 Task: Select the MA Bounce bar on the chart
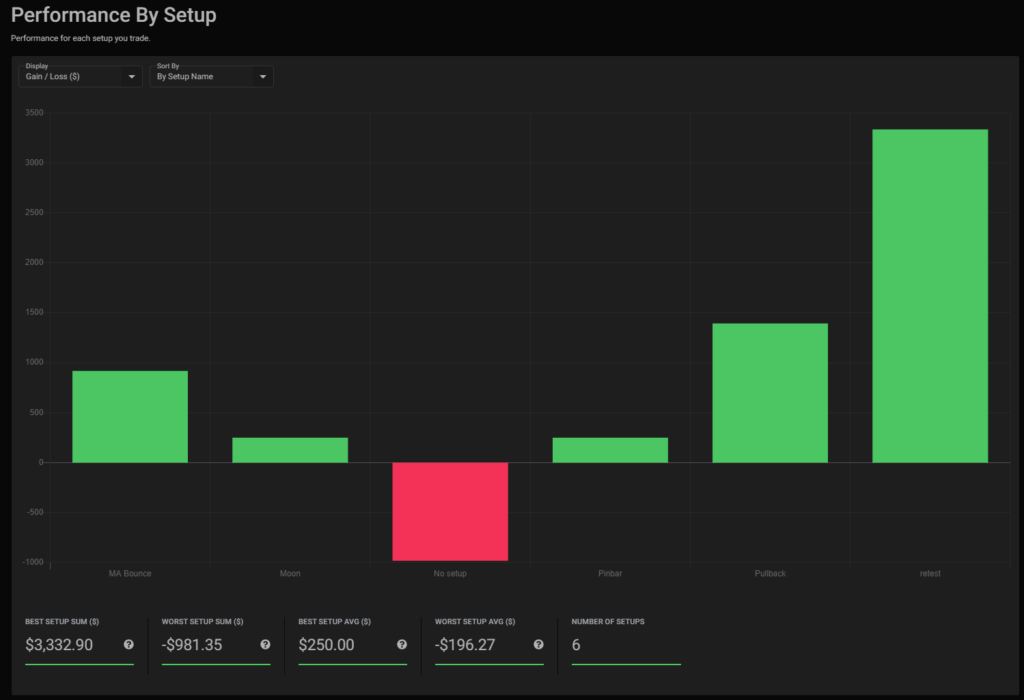(130, 415)
